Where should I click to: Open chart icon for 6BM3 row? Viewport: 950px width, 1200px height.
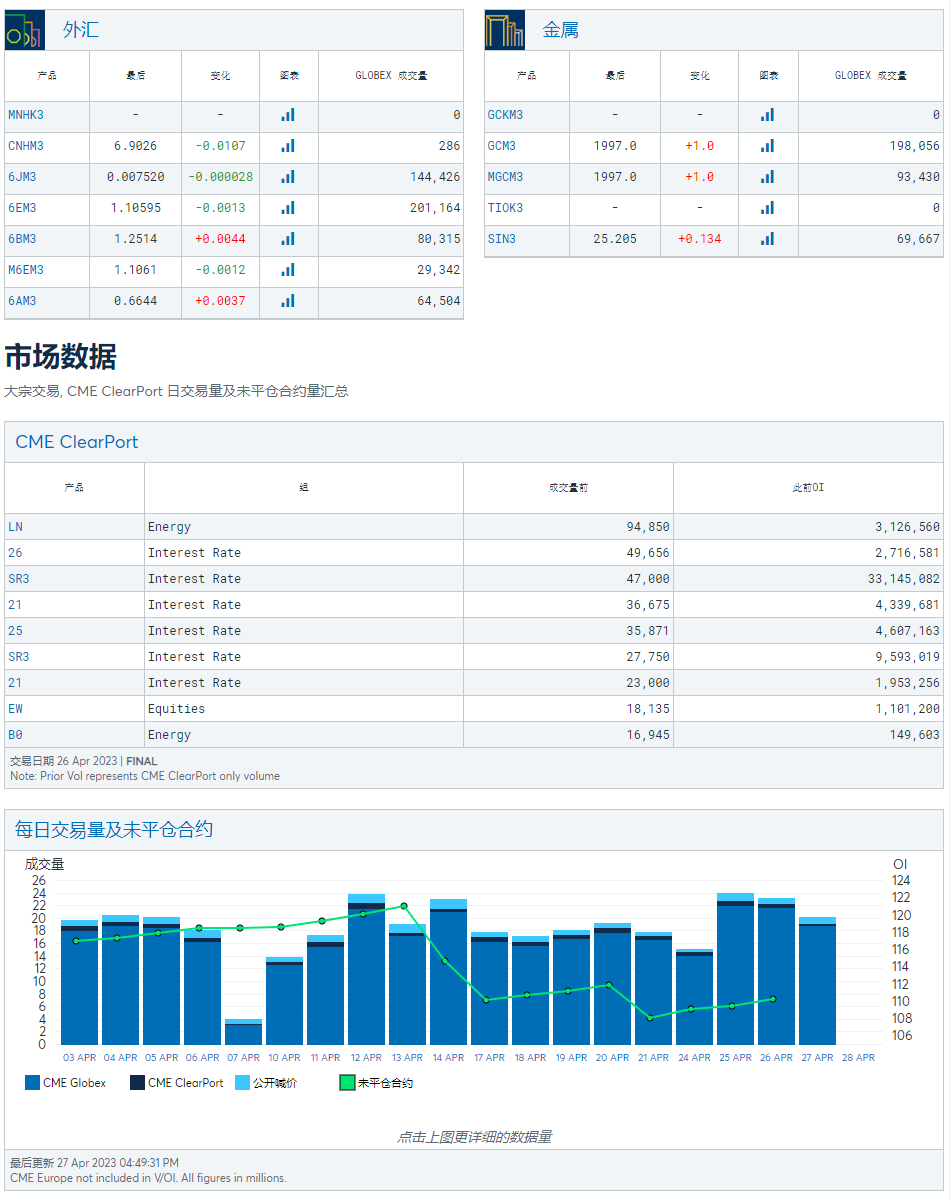tap(288, 239)
